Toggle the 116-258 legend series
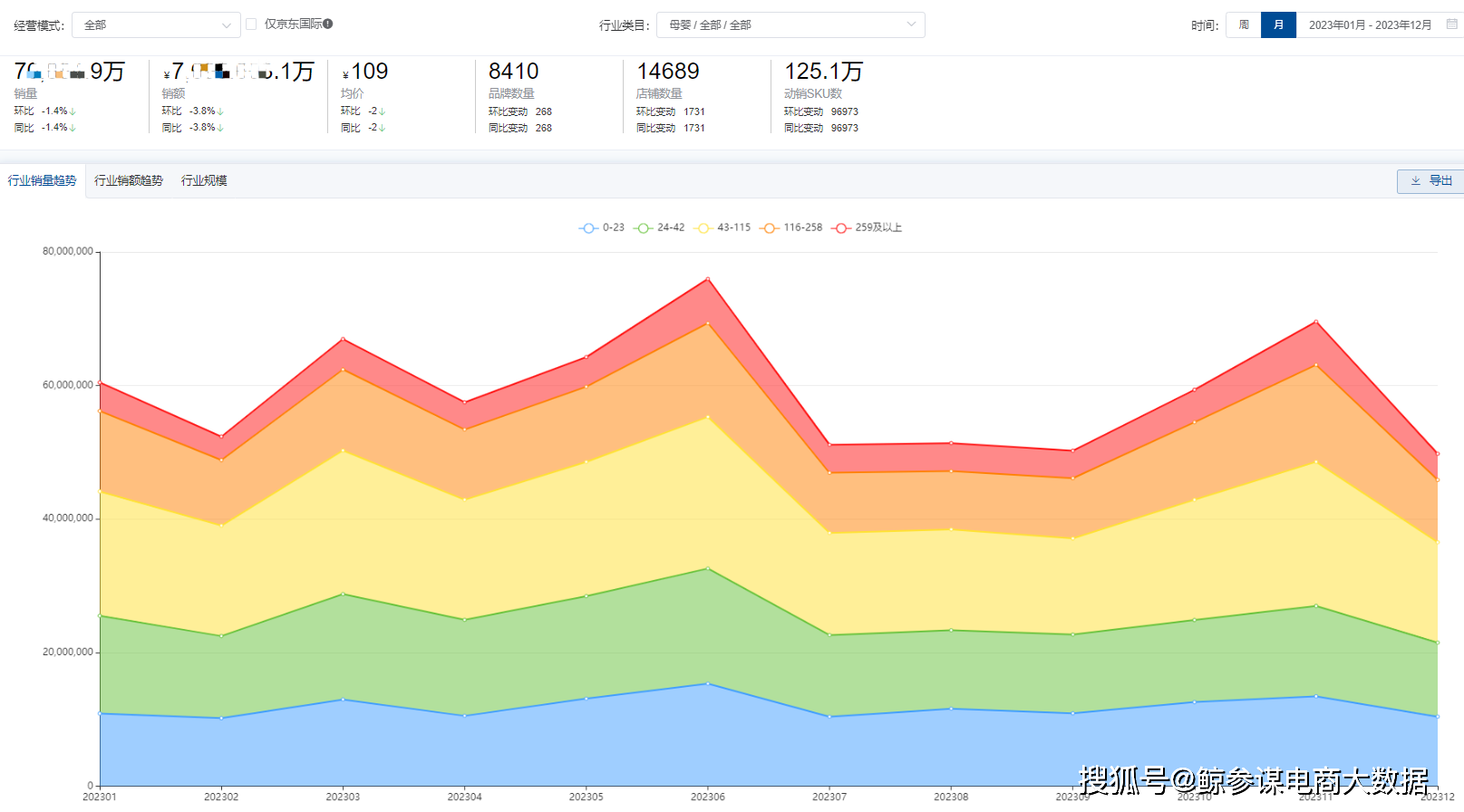This screenshot has height=812, width=1464. [x=791, y=227]
